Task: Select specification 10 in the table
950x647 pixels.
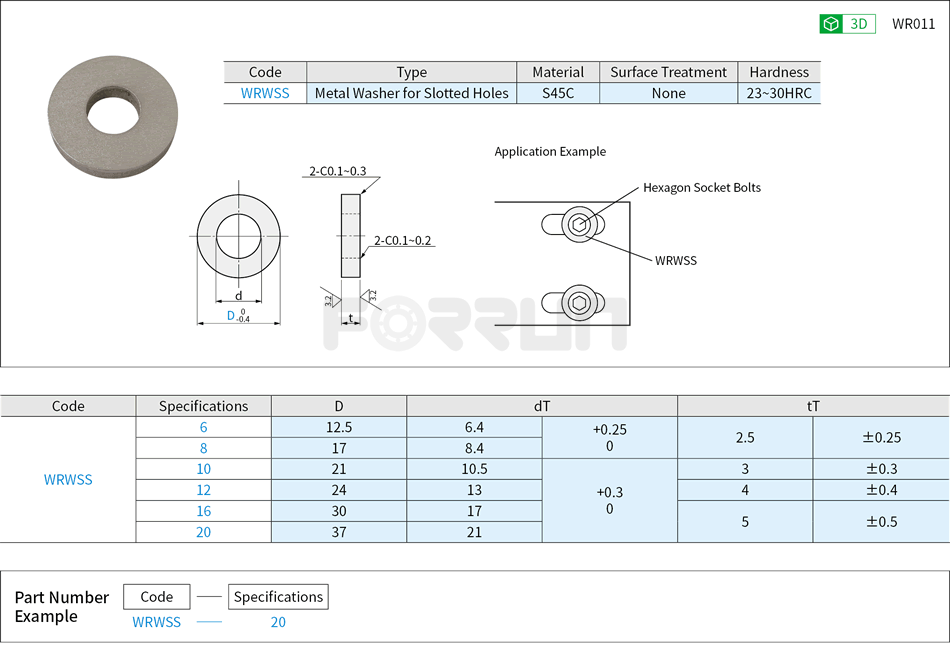Action: pyautogui.click(x=203, y=469)
